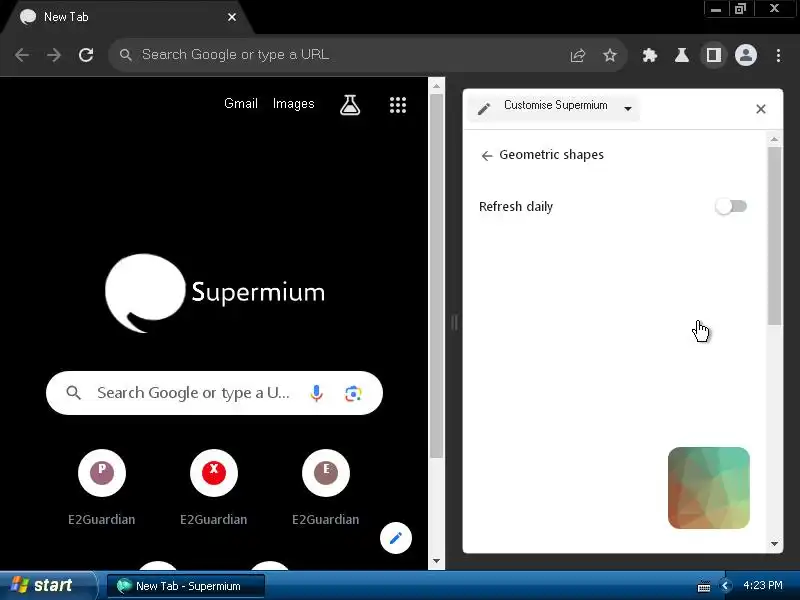
Task: Open the Gmail link
Action: tap(241, 104)
